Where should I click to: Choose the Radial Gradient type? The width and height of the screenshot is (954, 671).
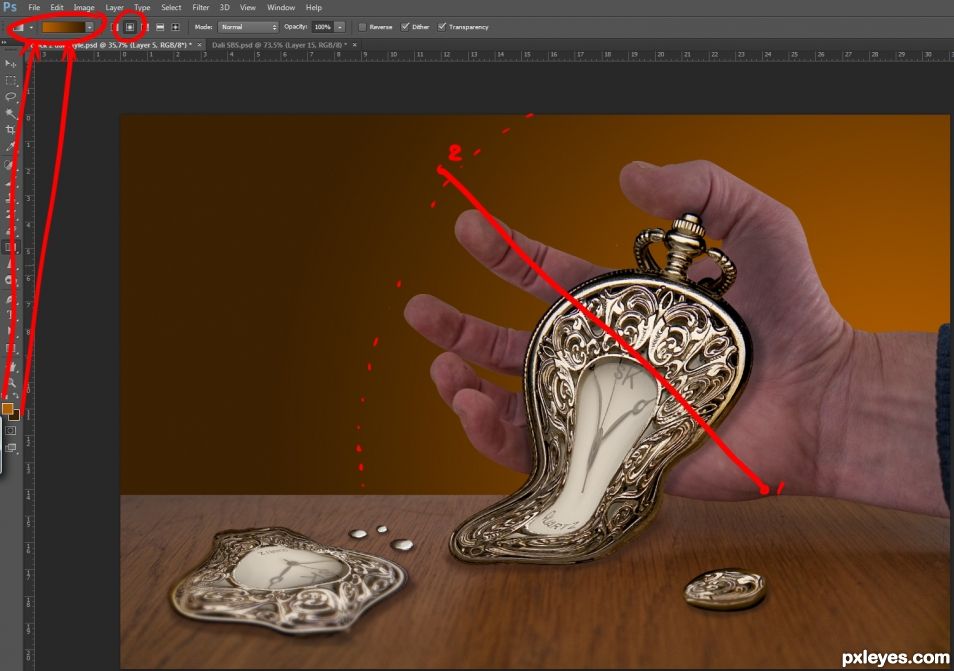tap(130, 27)
